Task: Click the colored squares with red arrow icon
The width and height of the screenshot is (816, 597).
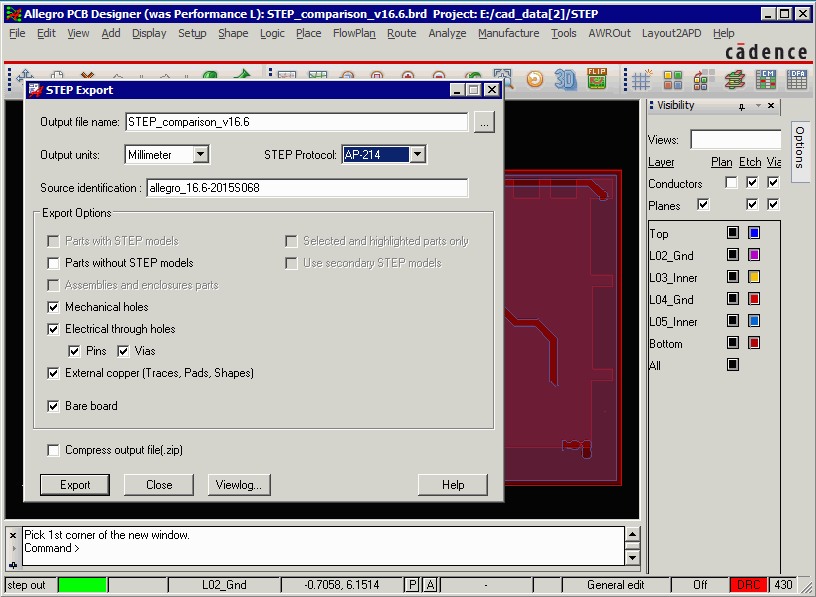Action: point(704,80)
